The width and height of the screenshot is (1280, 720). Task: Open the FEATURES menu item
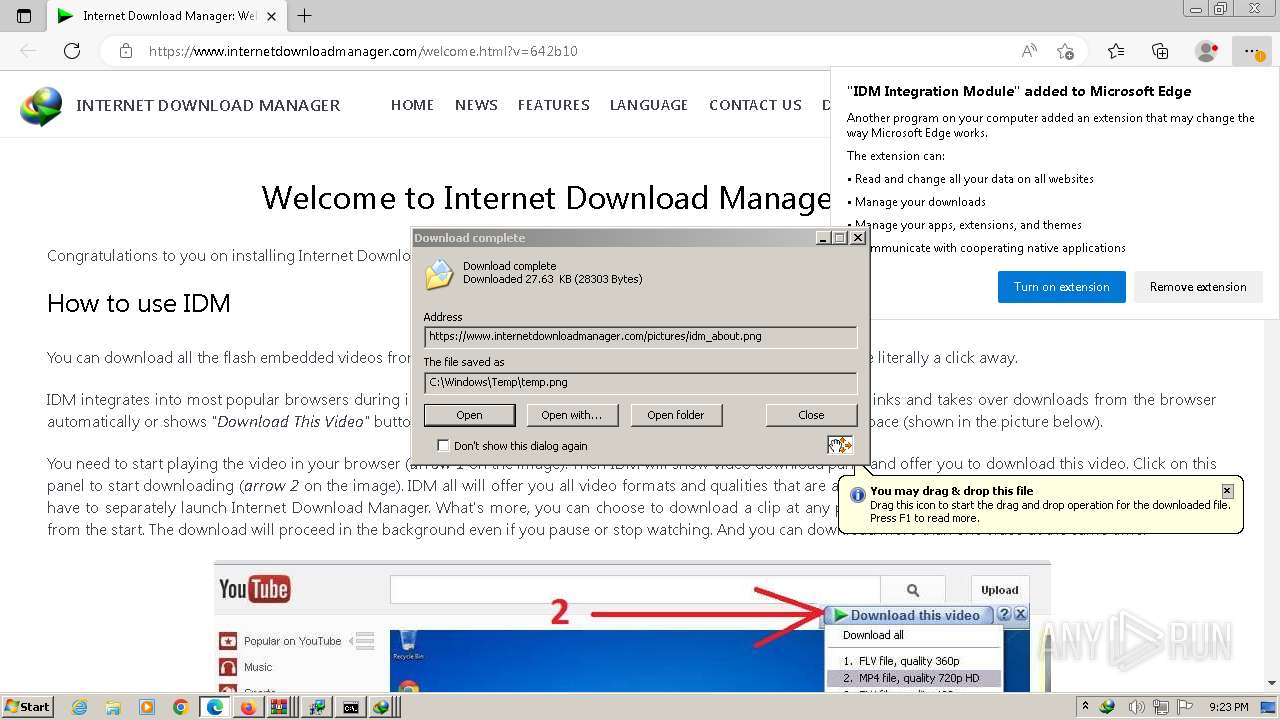[x=554, y=105]
